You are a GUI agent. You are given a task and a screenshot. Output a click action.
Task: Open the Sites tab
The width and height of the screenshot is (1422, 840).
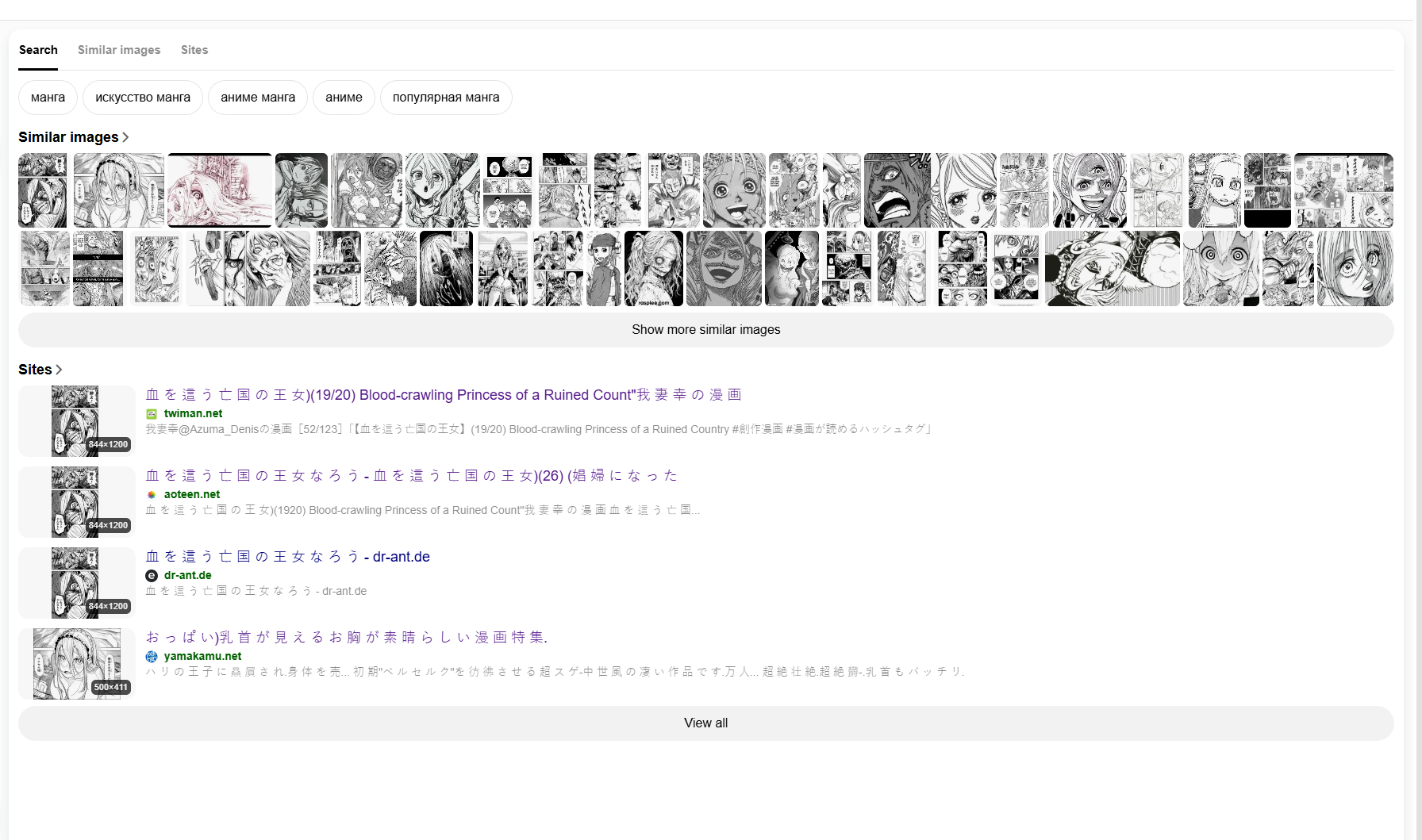pos(194,50)
